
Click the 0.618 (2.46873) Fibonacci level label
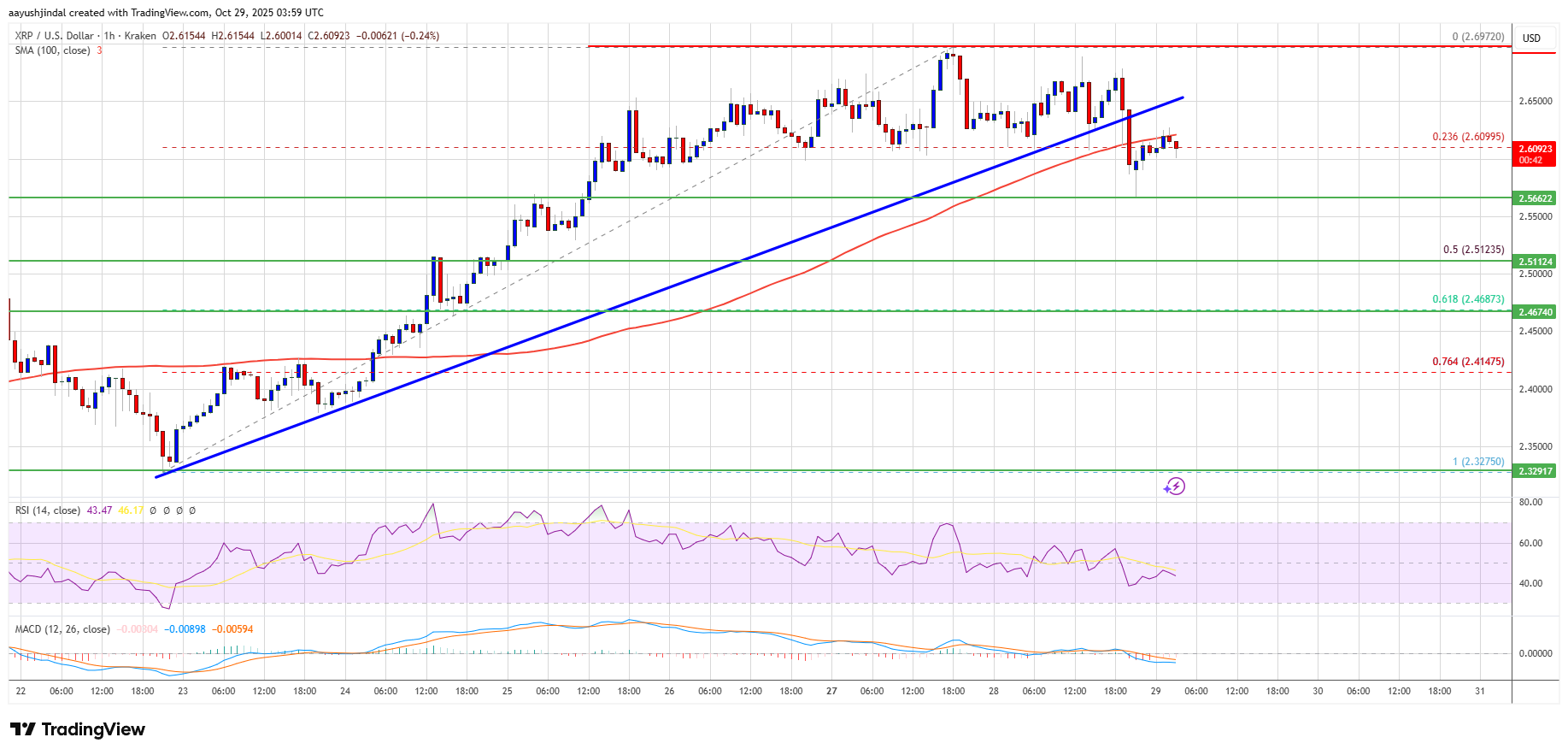(1468, 299)
